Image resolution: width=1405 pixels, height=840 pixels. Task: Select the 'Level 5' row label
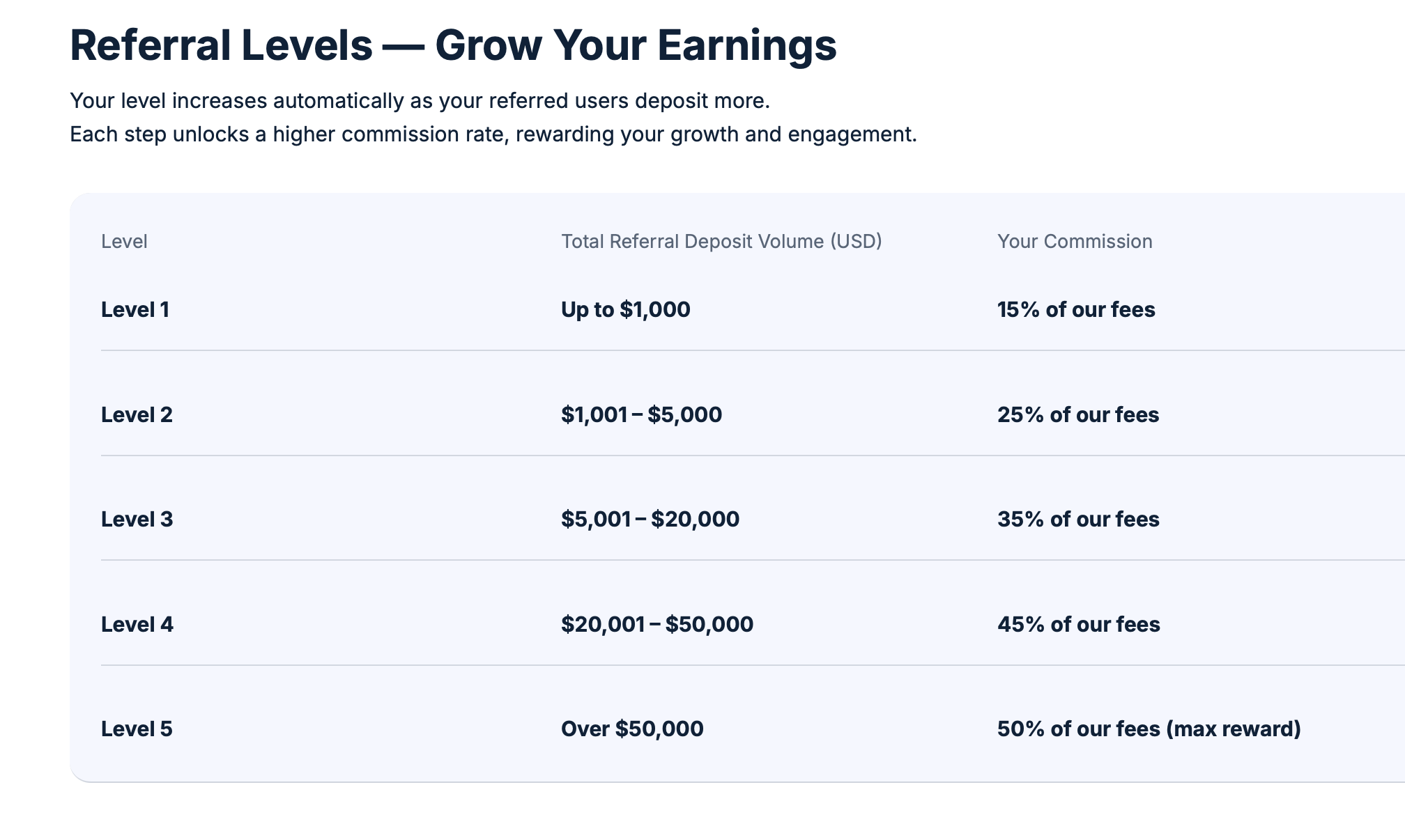pos(137,729)
